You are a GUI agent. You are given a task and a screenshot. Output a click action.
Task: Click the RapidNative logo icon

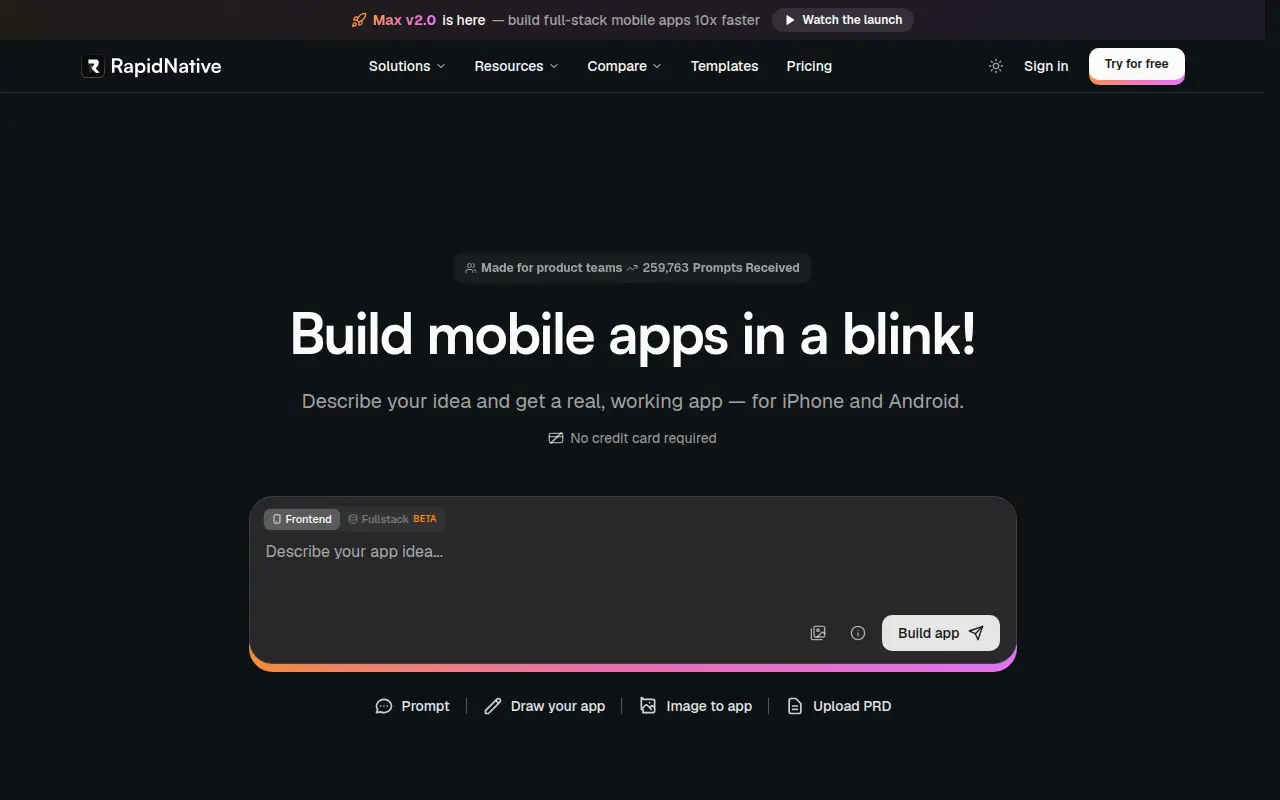tap(93, 66)
